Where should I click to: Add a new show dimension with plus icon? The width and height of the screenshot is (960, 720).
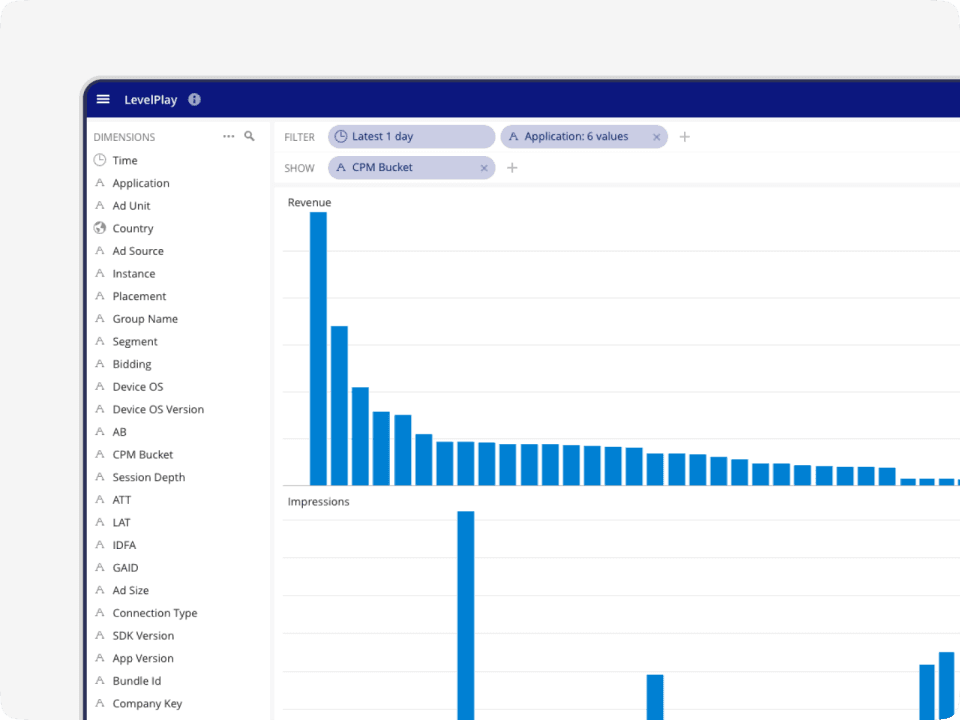(x=512, y=167)
